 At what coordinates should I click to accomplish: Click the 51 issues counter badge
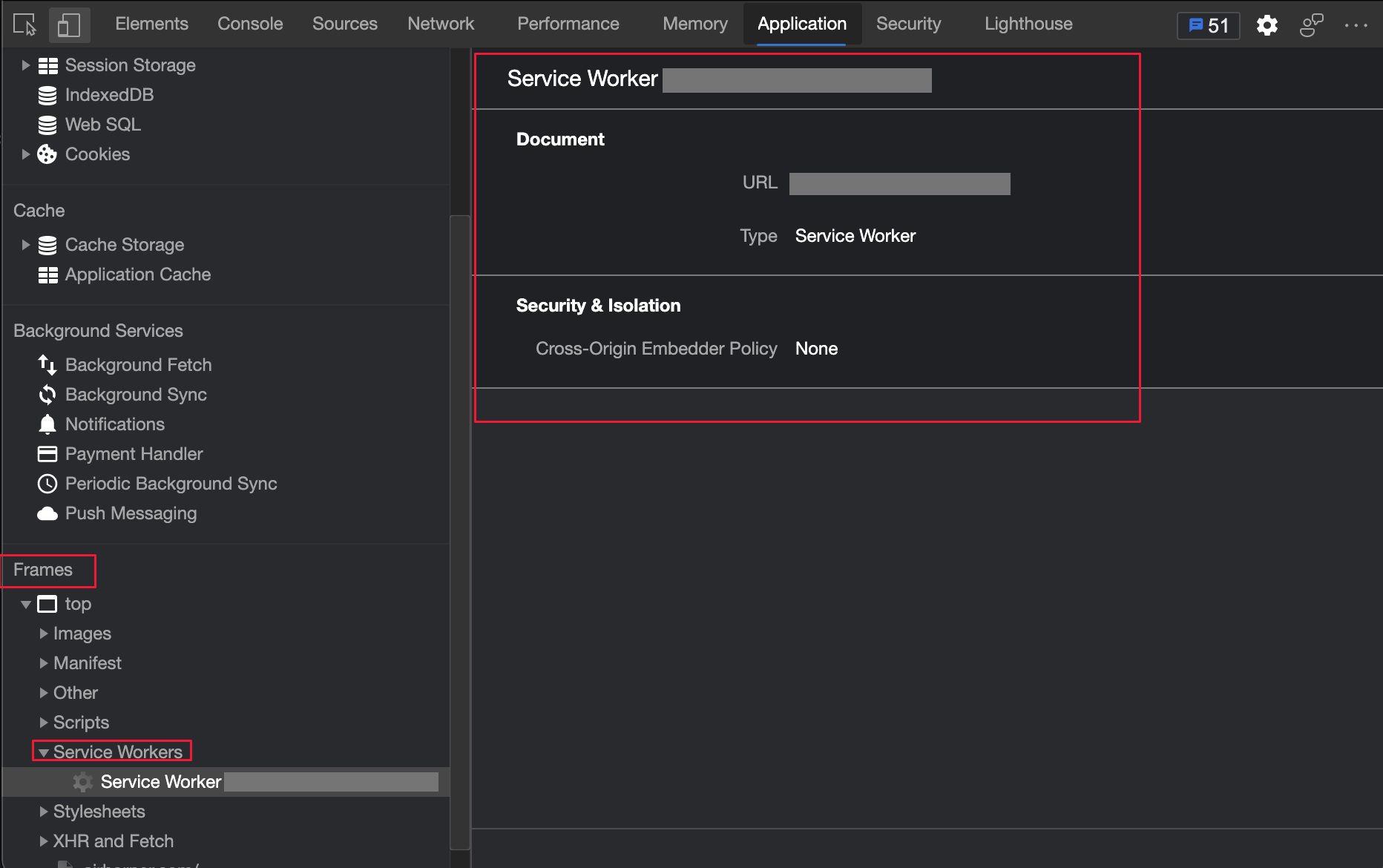[1209, 26]
